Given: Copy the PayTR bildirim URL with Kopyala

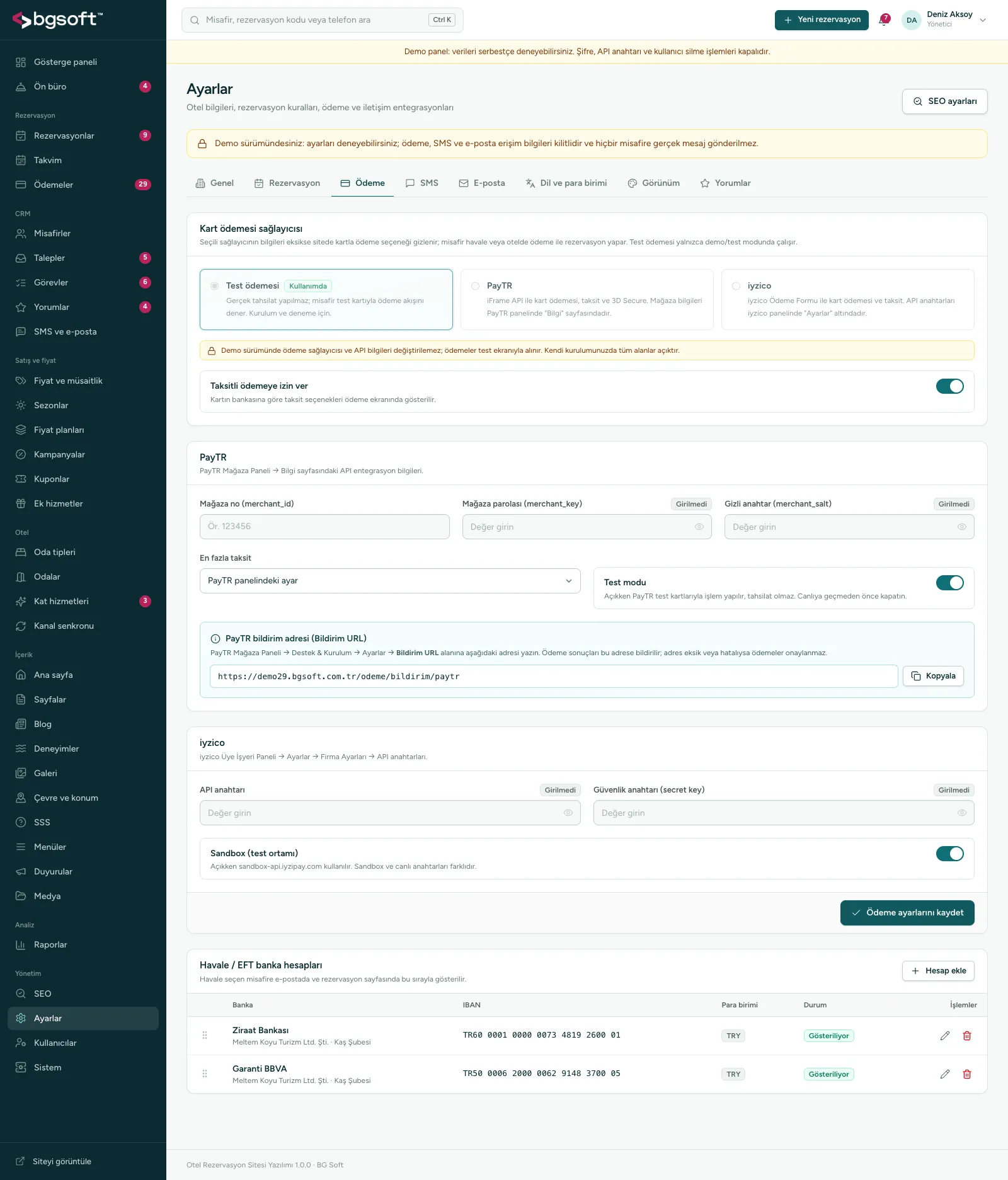Looking at the screenshot, I should click(x=933, y=676).
